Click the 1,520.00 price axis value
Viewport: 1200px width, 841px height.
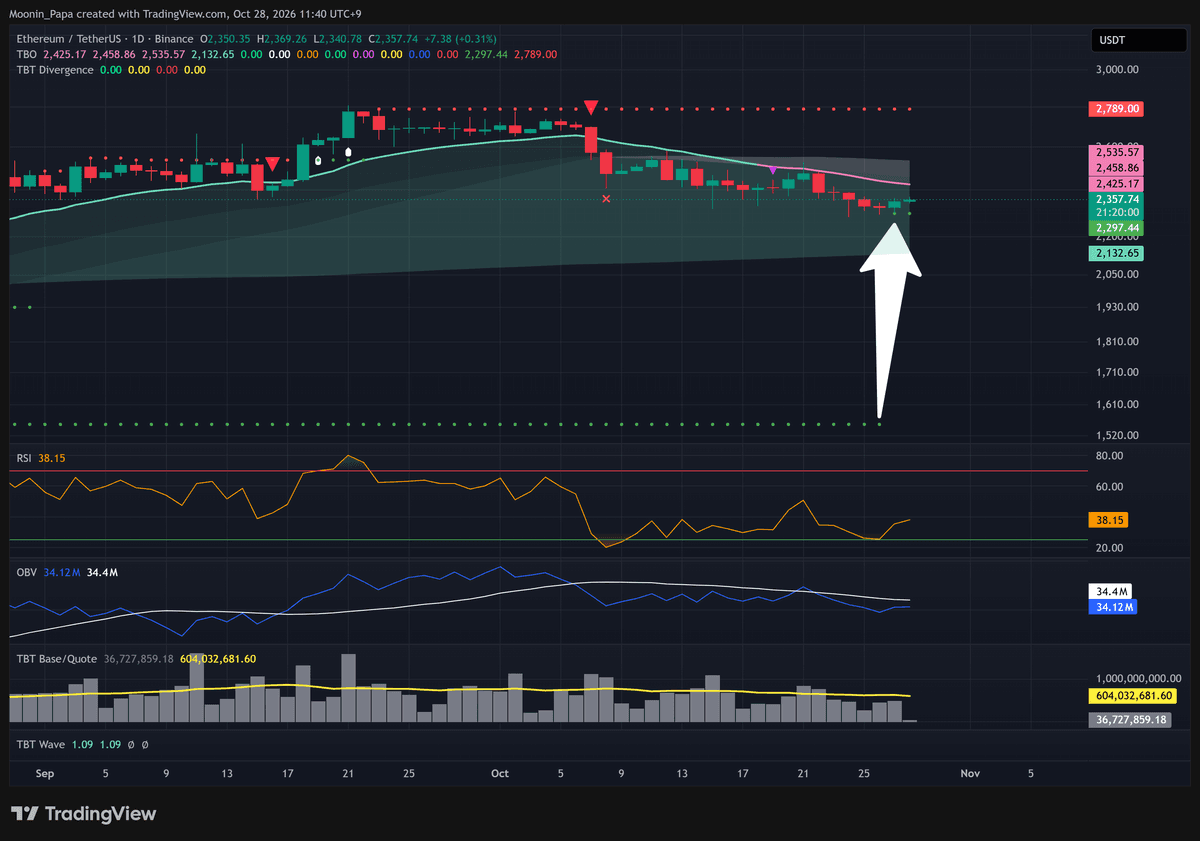pyautogui.click(x=1117, y=436)
